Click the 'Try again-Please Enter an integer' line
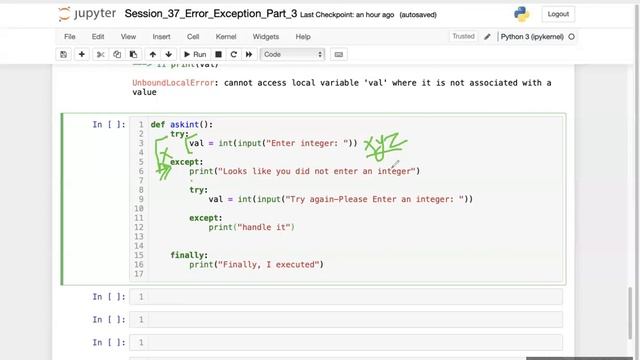This screenshot has height=360, width=640. coord(341,199)
